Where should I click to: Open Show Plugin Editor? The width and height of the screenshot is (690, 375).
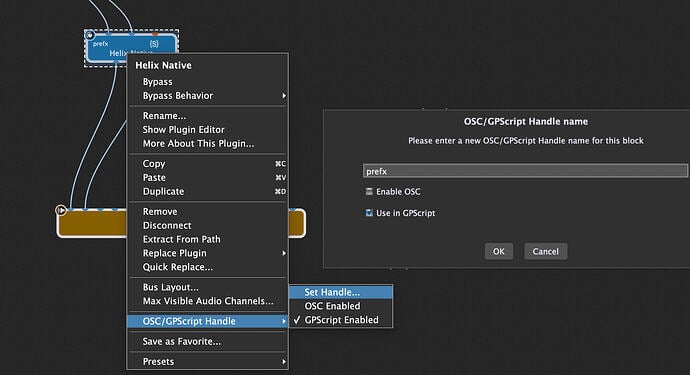pyautogui.click(x=208, y=130)
